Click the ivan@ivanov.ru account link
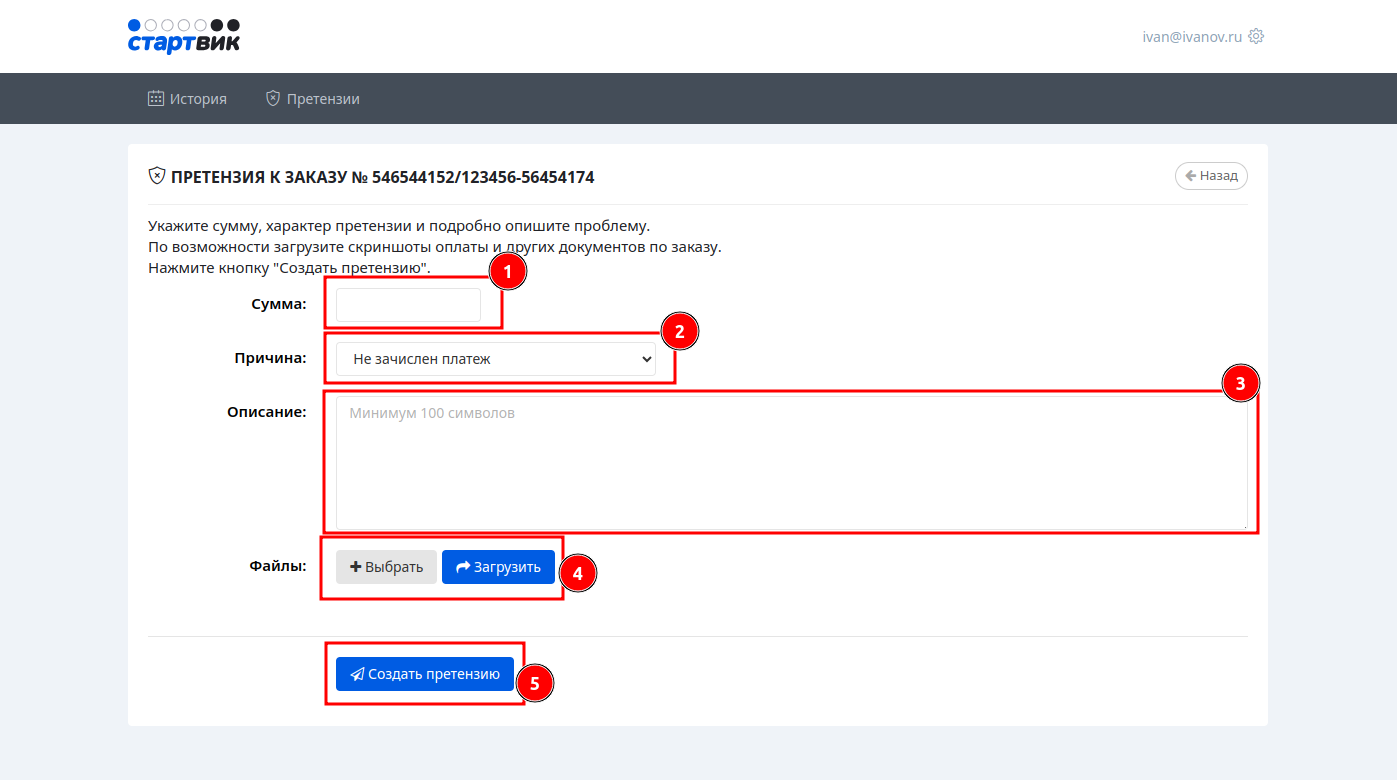 pos(1192,36)
